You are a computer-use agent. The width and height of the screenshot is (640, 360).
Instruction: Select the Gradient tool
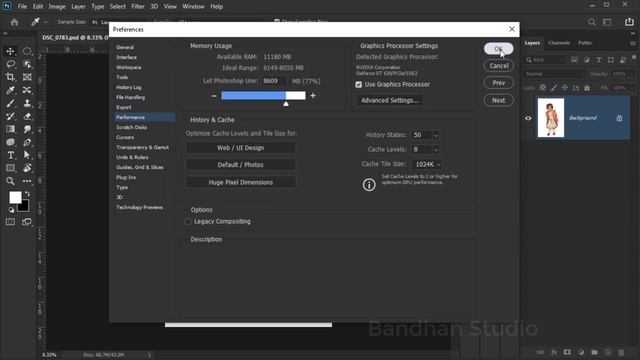coord(10,129)
